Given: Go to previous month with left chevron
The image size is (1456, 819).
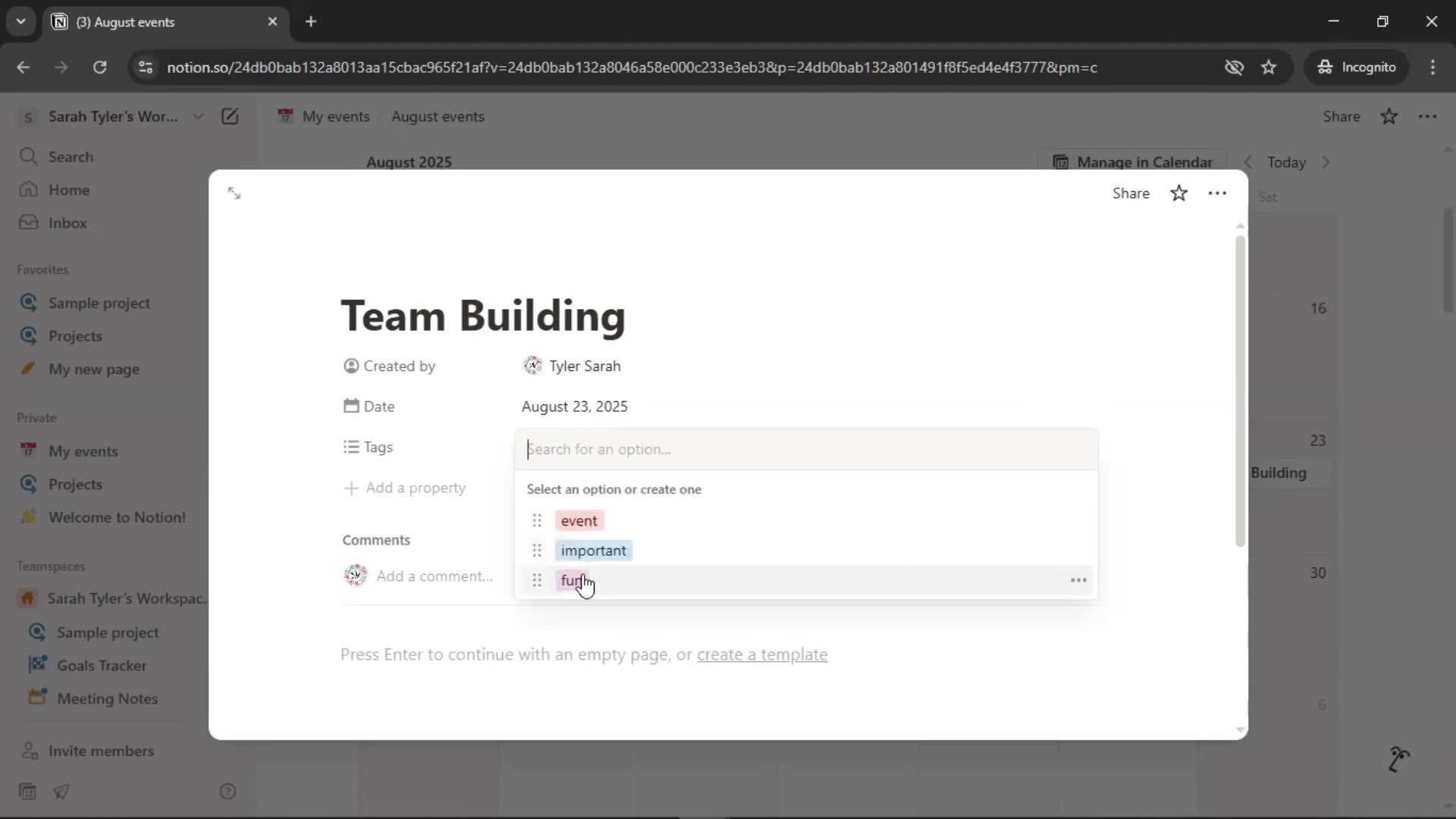Looking at the screenshot, I should click(1248, 162).
